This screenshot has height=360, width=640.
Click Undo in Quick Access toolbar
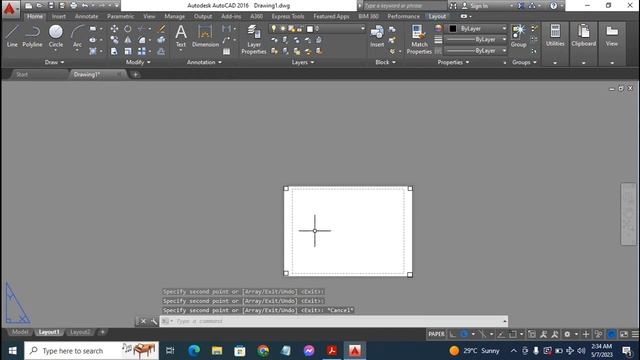click(85, 6)
